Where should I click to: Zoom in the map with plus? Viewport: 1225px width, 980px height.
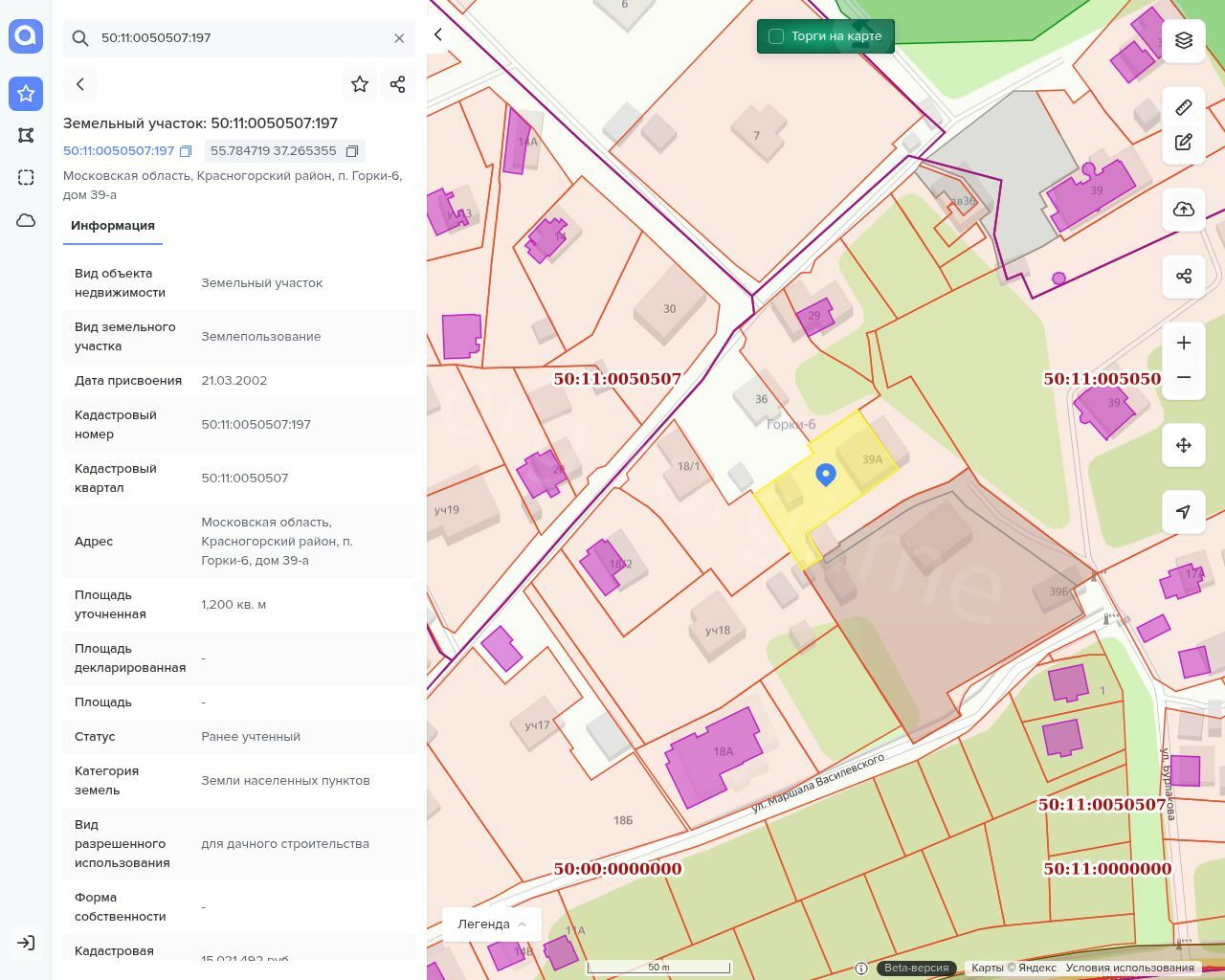point(1184,343)
